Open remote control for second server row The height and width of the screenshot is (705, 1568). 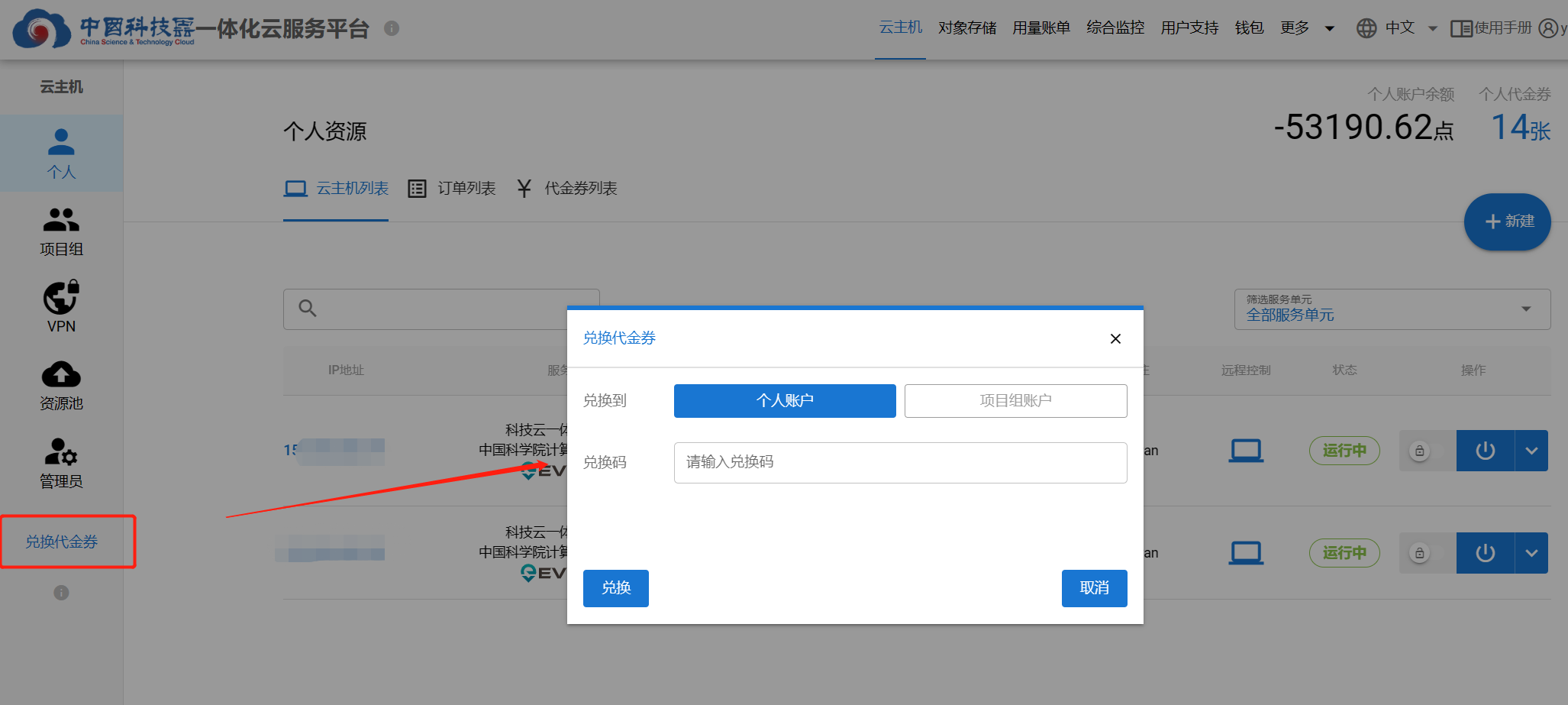pyautogui.click(x=1246, y=553)
